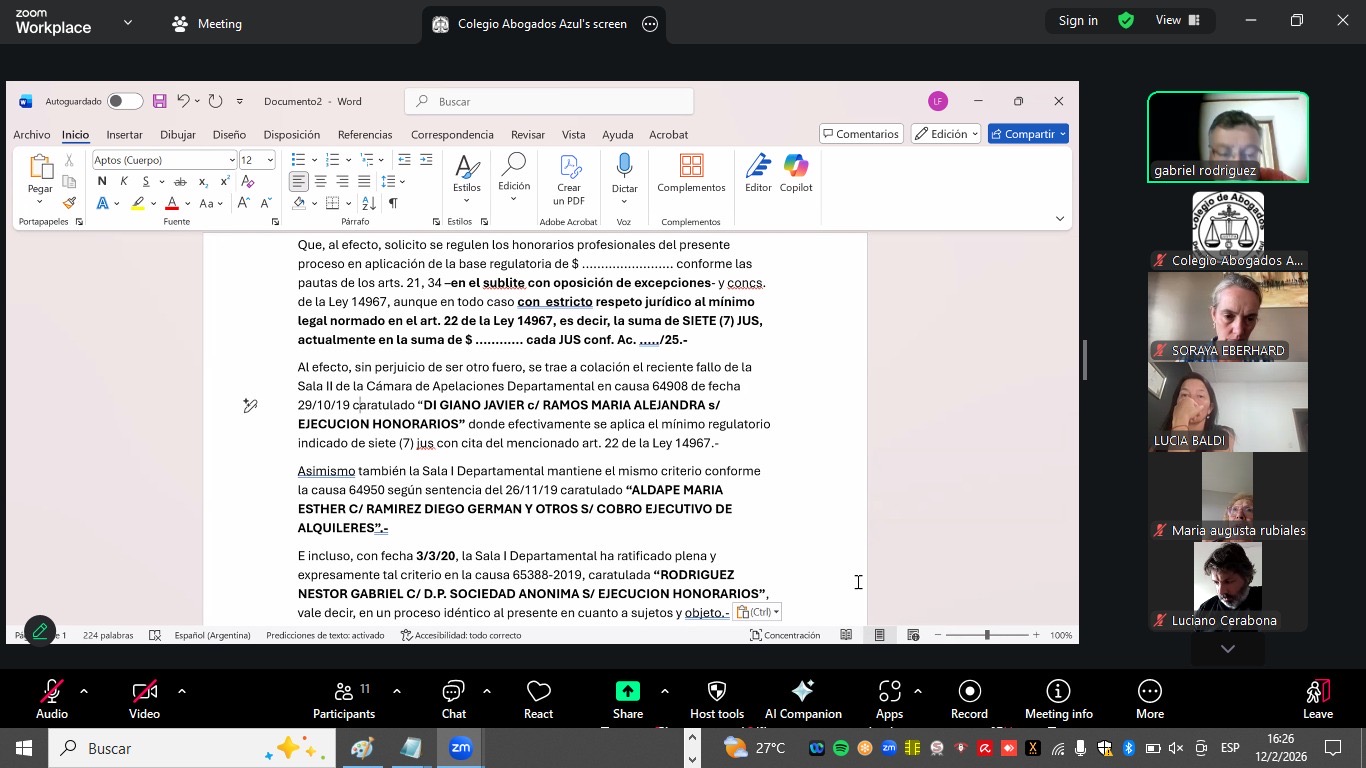The height and width of the screenshot is (768, 1366).
Task: Open the Meeting info panel
Action: pos(1058,693)
